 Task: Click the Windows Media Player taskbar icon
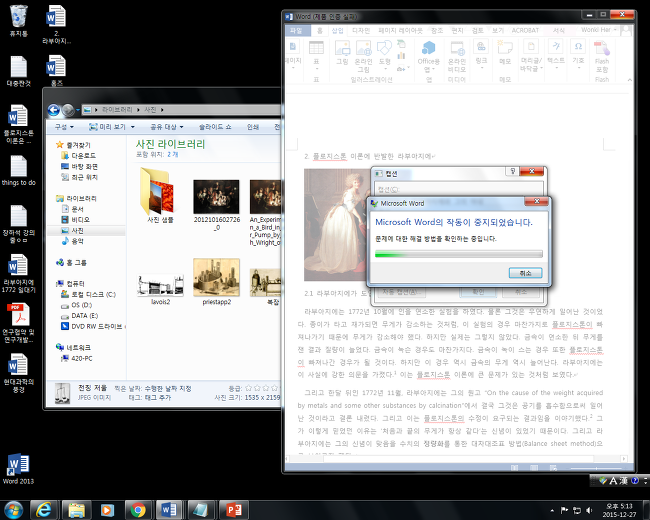[107, 510]
